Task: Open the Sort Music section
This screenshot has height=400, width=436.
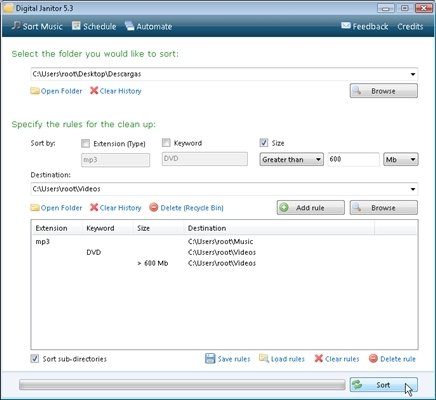Action: tap(37, 26)
